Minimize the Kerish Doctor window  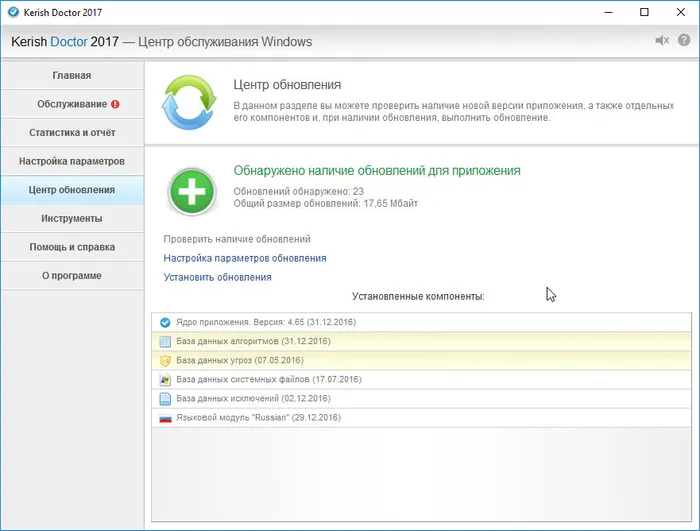click(608, 12)
